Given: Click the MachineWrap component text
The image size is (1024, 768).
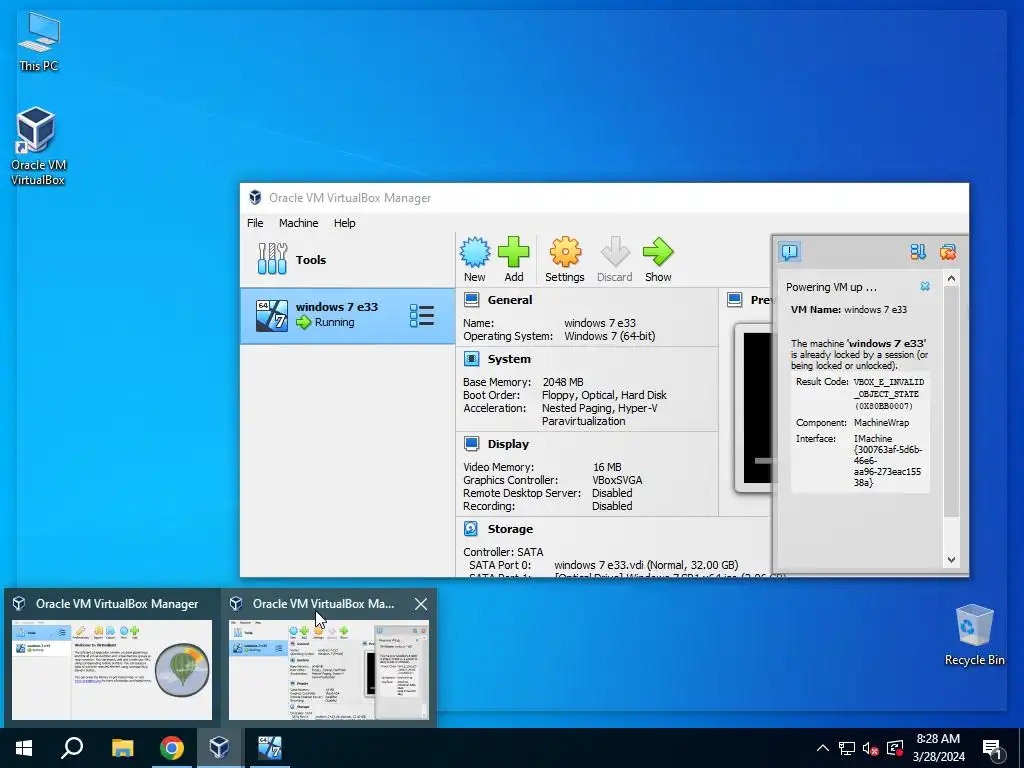Looking at the screenshot, I should click(x=881, y=423).
